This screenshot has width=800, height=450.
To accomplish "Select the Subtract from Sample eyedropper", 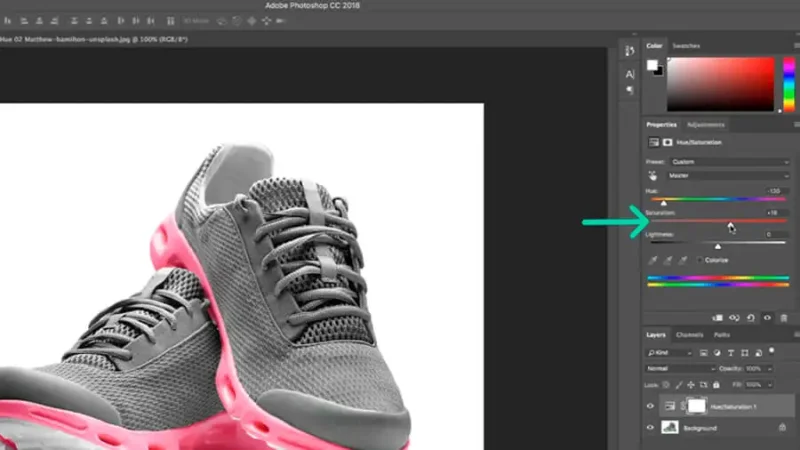I will click(x=683, y=260).
